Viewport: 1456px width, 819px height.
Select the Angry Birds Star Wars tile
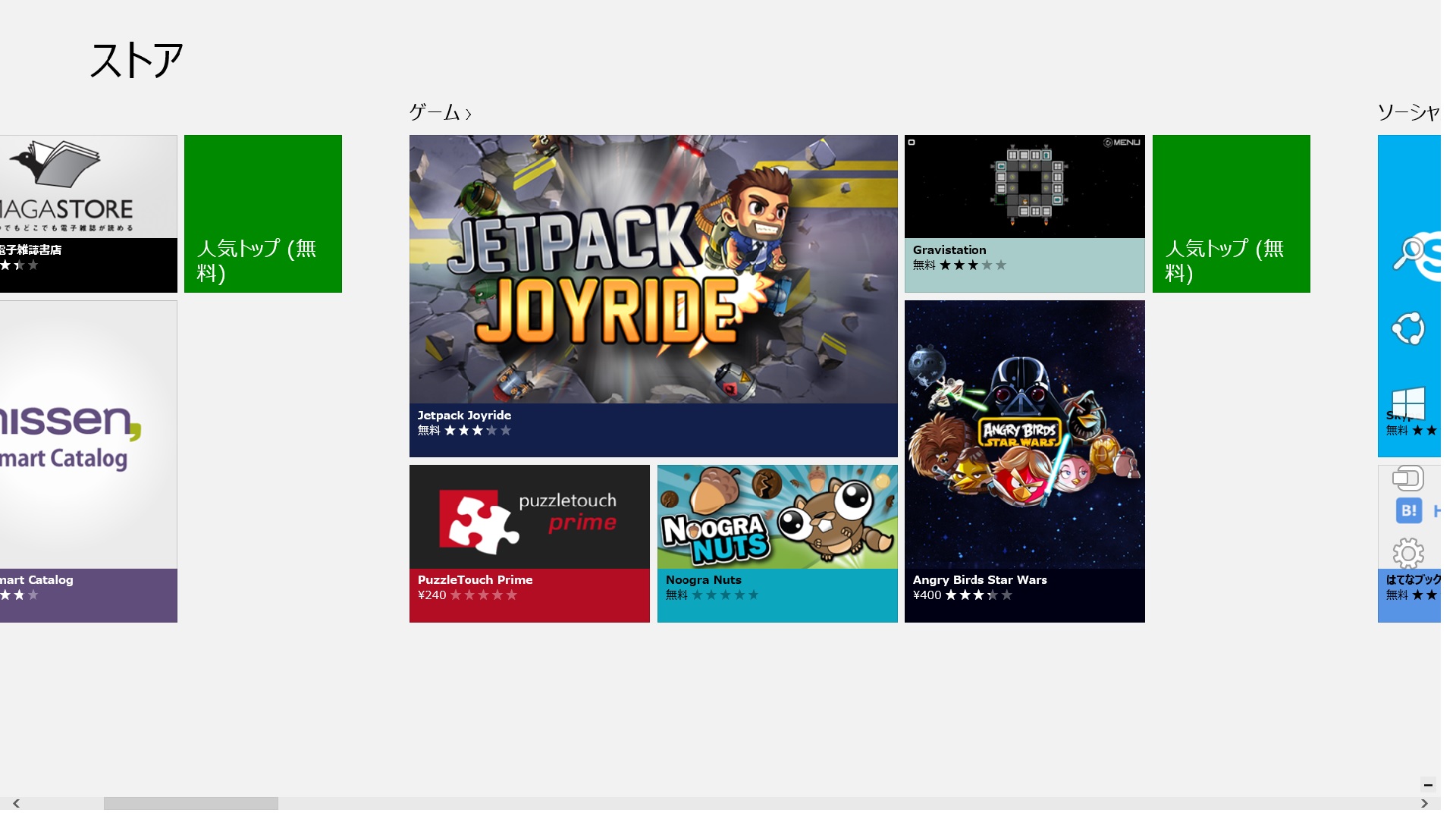point(1024,461)
